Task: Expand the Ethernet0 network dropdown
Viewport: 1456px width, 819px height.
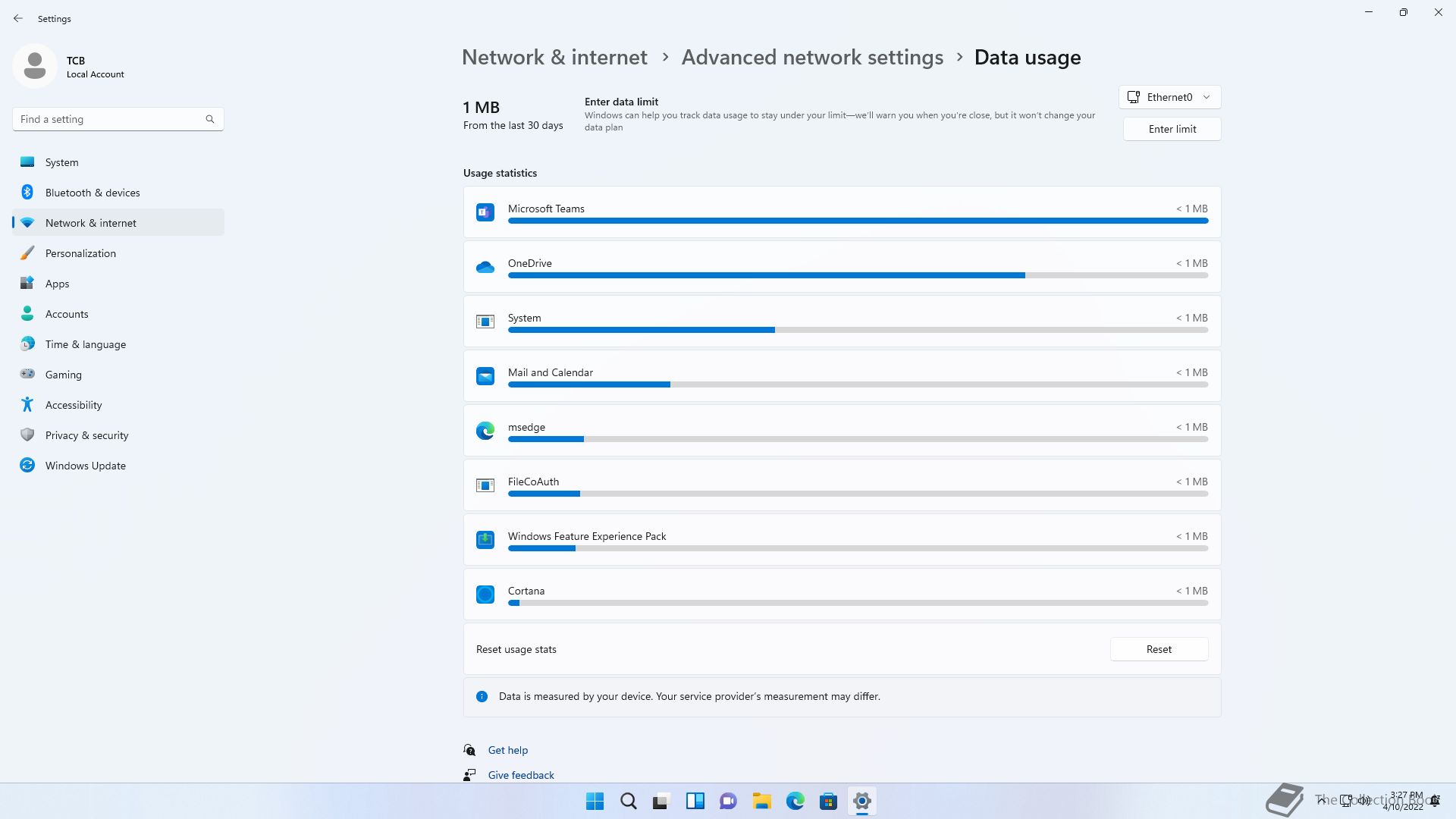Action: point(1170,97)
